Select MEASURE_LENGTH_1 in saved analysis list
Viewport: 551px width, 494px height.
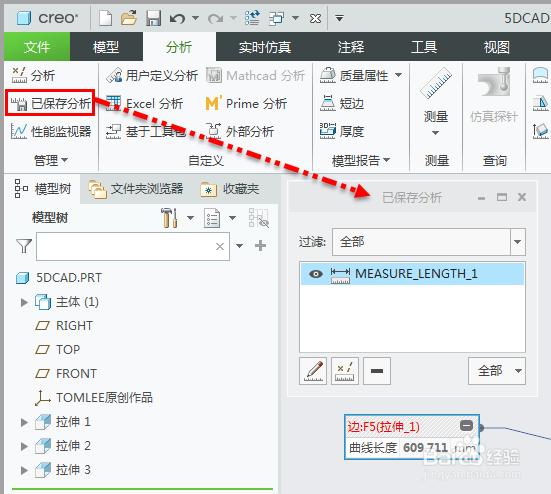(412, 274)
